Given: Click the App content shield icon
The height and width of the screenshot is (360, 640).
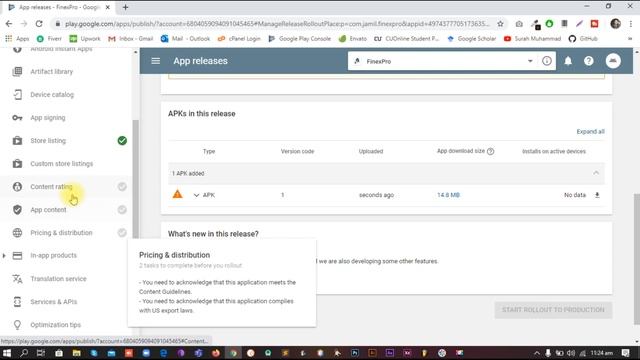Looking at the screenshot, I should [17, 209].
